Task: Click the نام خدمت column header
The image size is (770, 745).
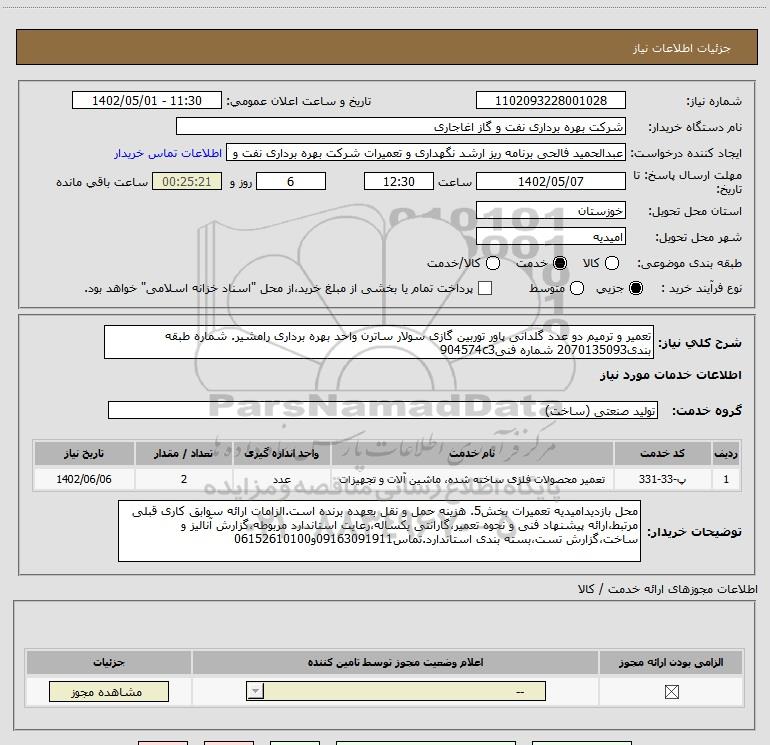Action: click(472, 453)
